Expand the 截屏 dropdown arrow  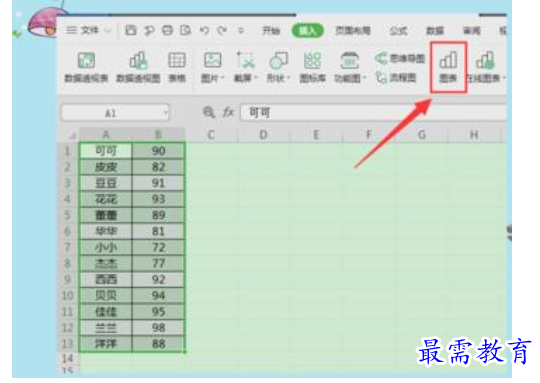256,78
